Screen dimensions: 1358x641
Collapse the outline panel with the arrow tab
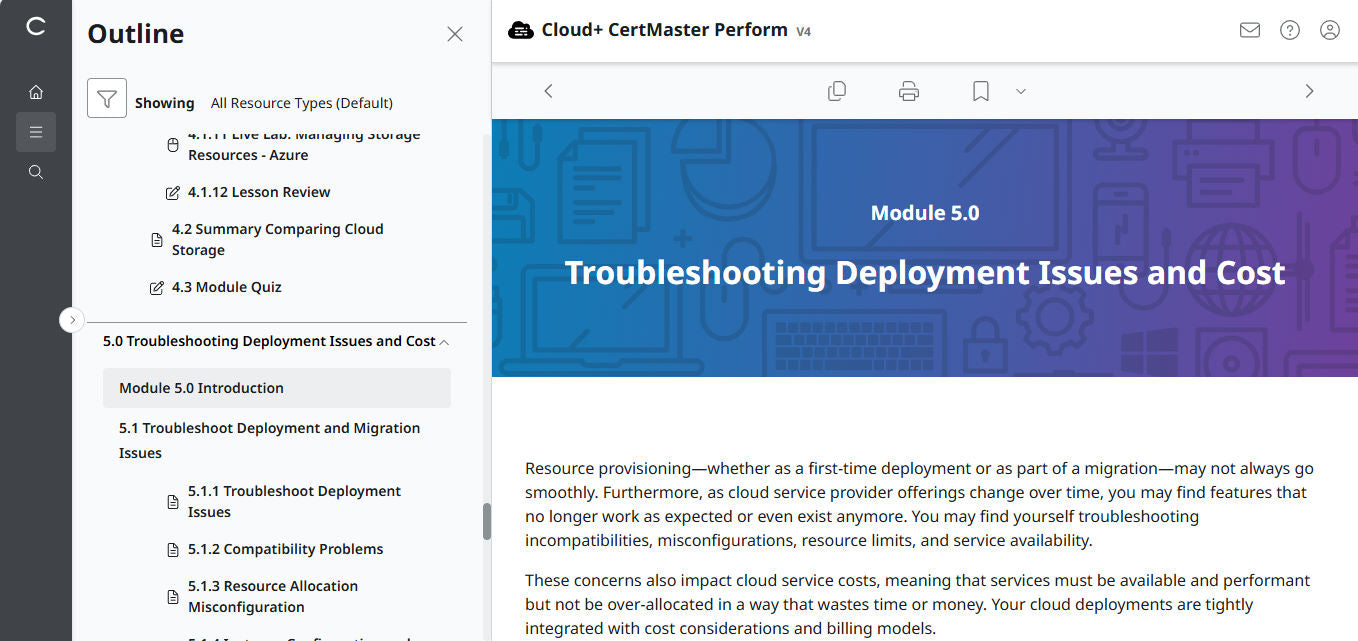coord(71,319)
